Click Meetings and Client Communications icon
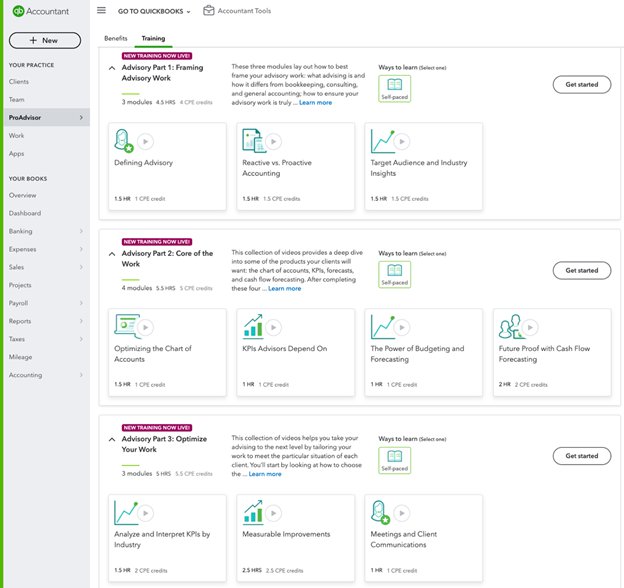 380,513
